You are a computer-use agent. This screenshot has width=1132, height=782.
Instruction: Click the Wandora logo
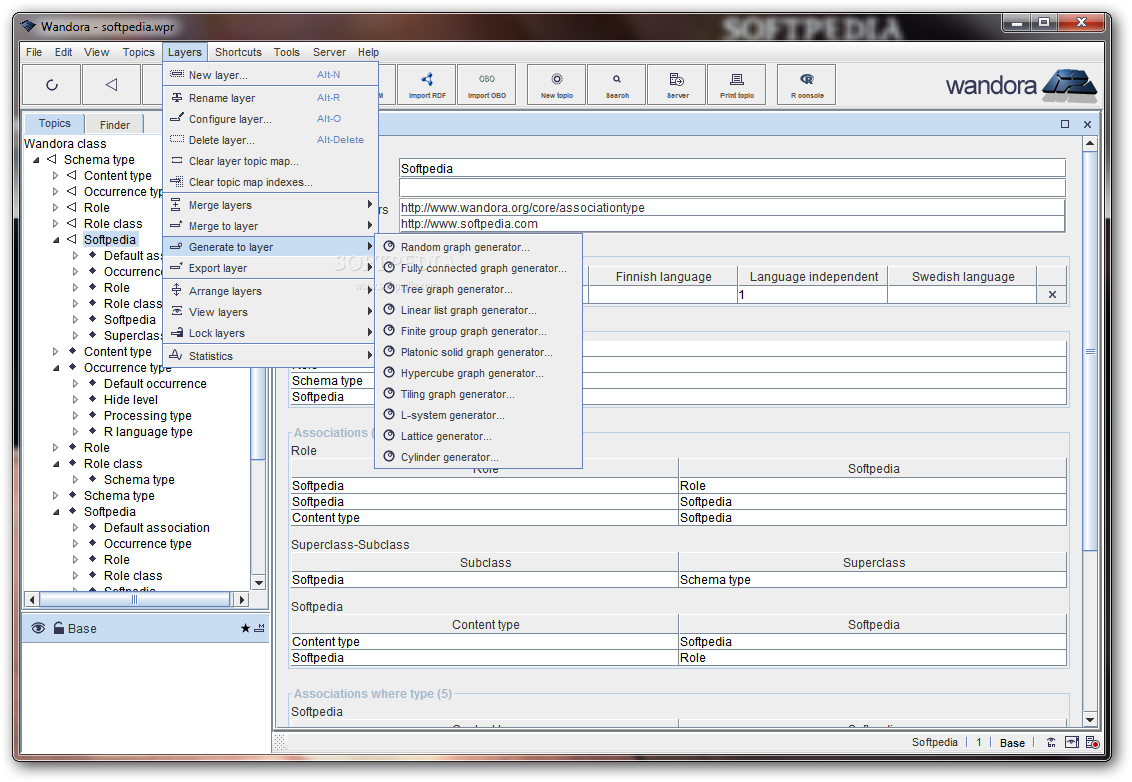pos(1022,85)
